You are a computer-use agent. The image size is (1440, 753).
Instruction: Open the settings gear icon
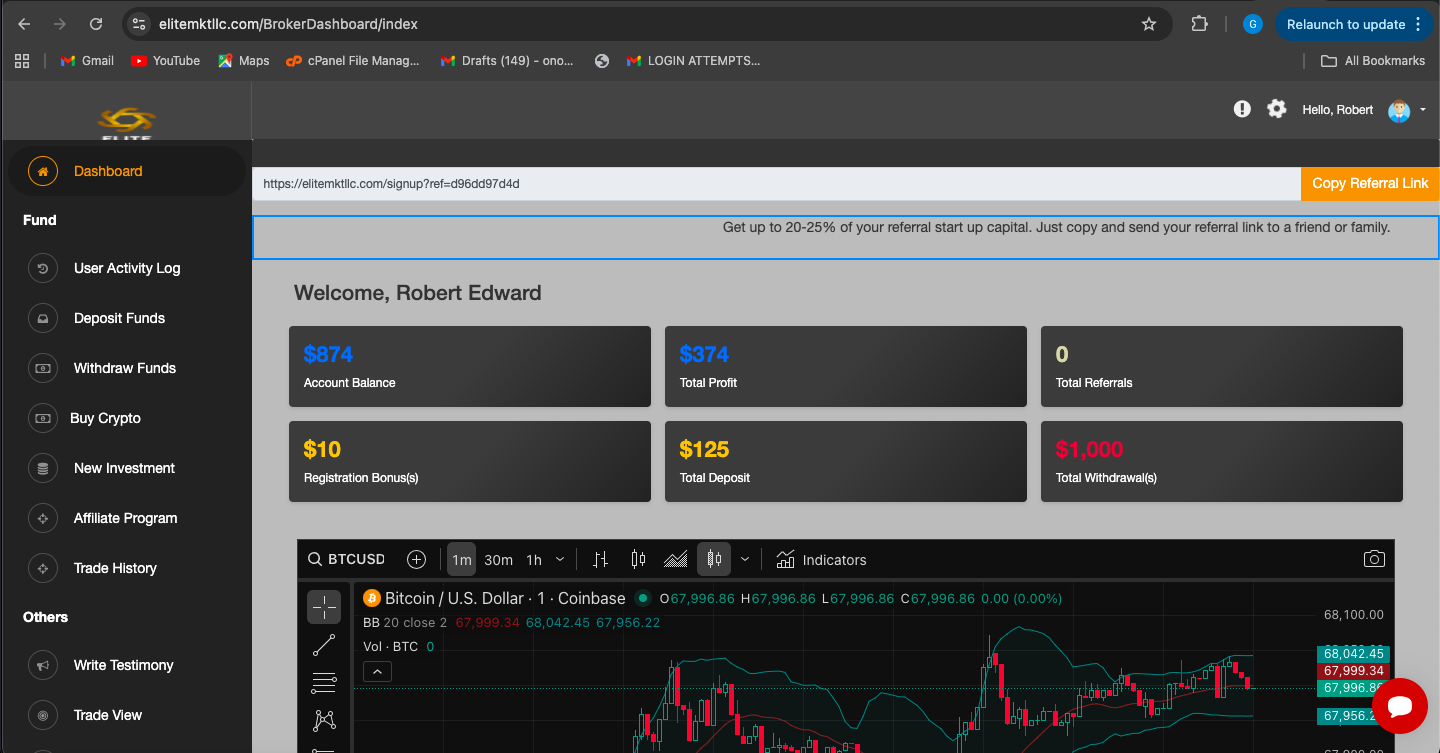(x=1276, y=109)
